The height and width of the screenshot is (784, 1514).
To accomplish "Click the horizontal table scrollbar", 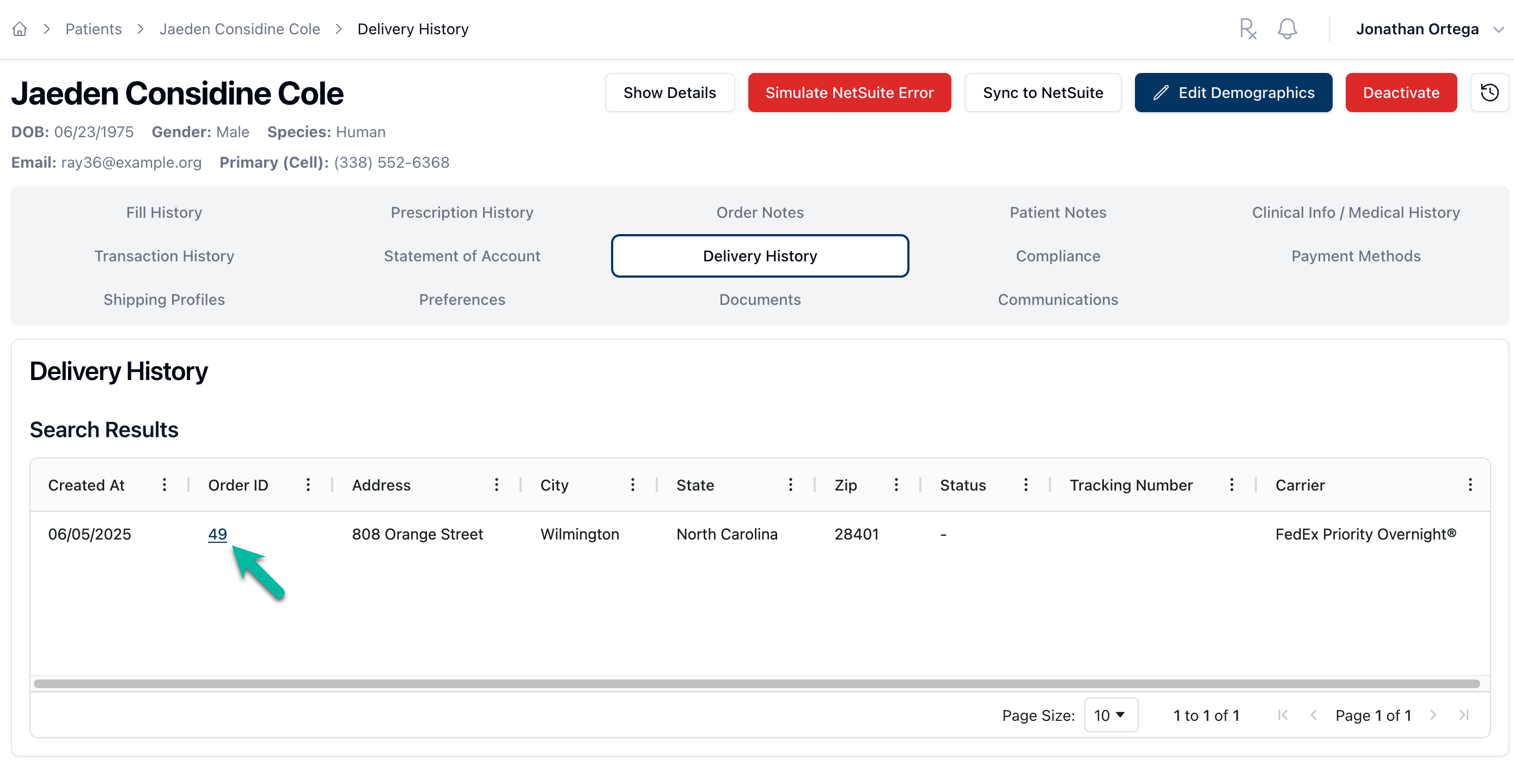I will coord(756,683).
